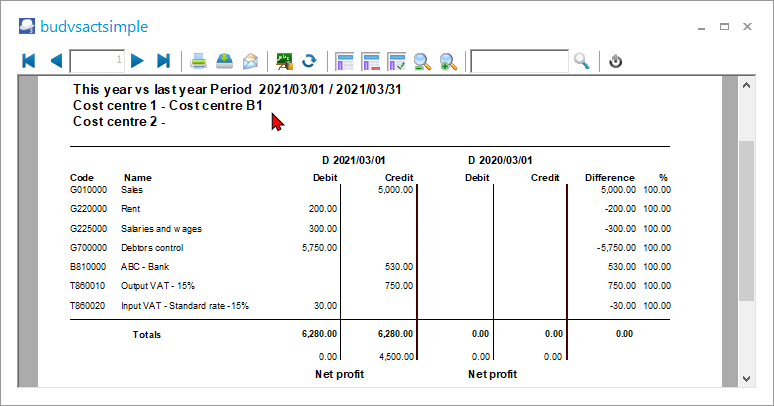
Task: Advance to the next report page
Action: coord(138,61)
